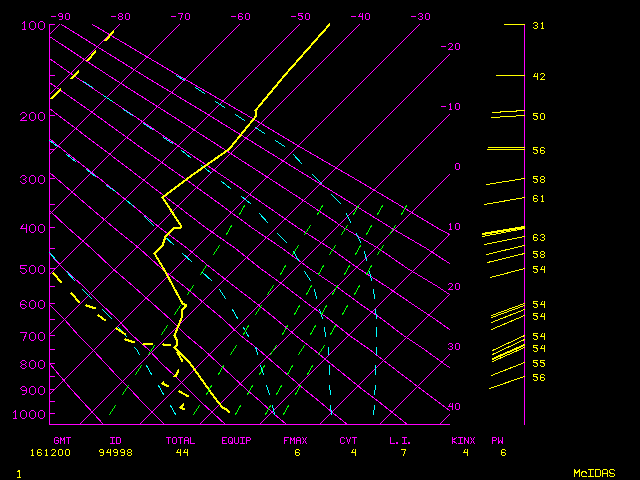640x480 pixels.
Task: Select the wind speed label 42
Action: tap(538, 76)
